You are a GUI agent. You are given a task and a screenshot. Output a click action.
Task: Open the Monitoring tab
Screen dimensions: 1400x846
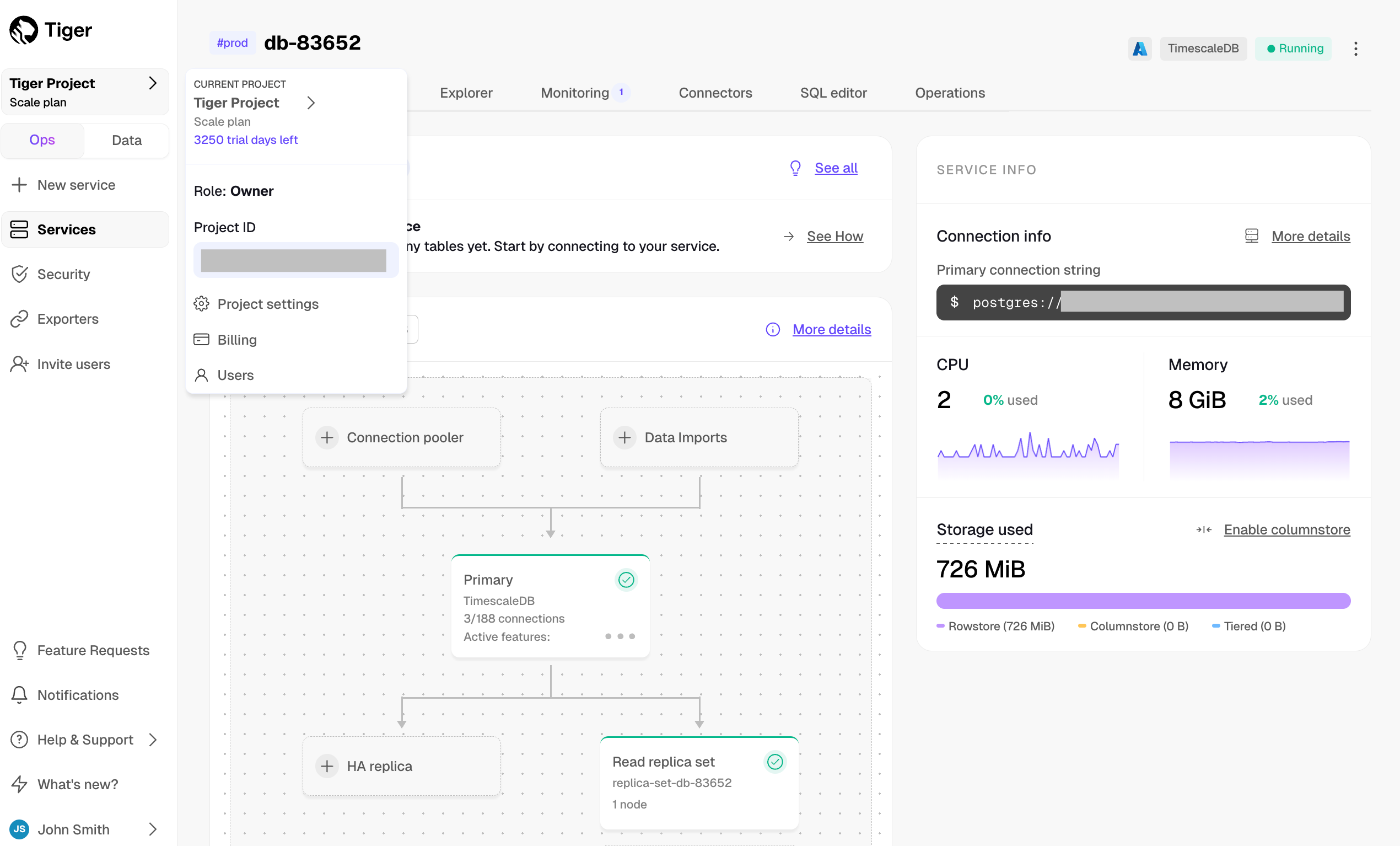point(575,93)
